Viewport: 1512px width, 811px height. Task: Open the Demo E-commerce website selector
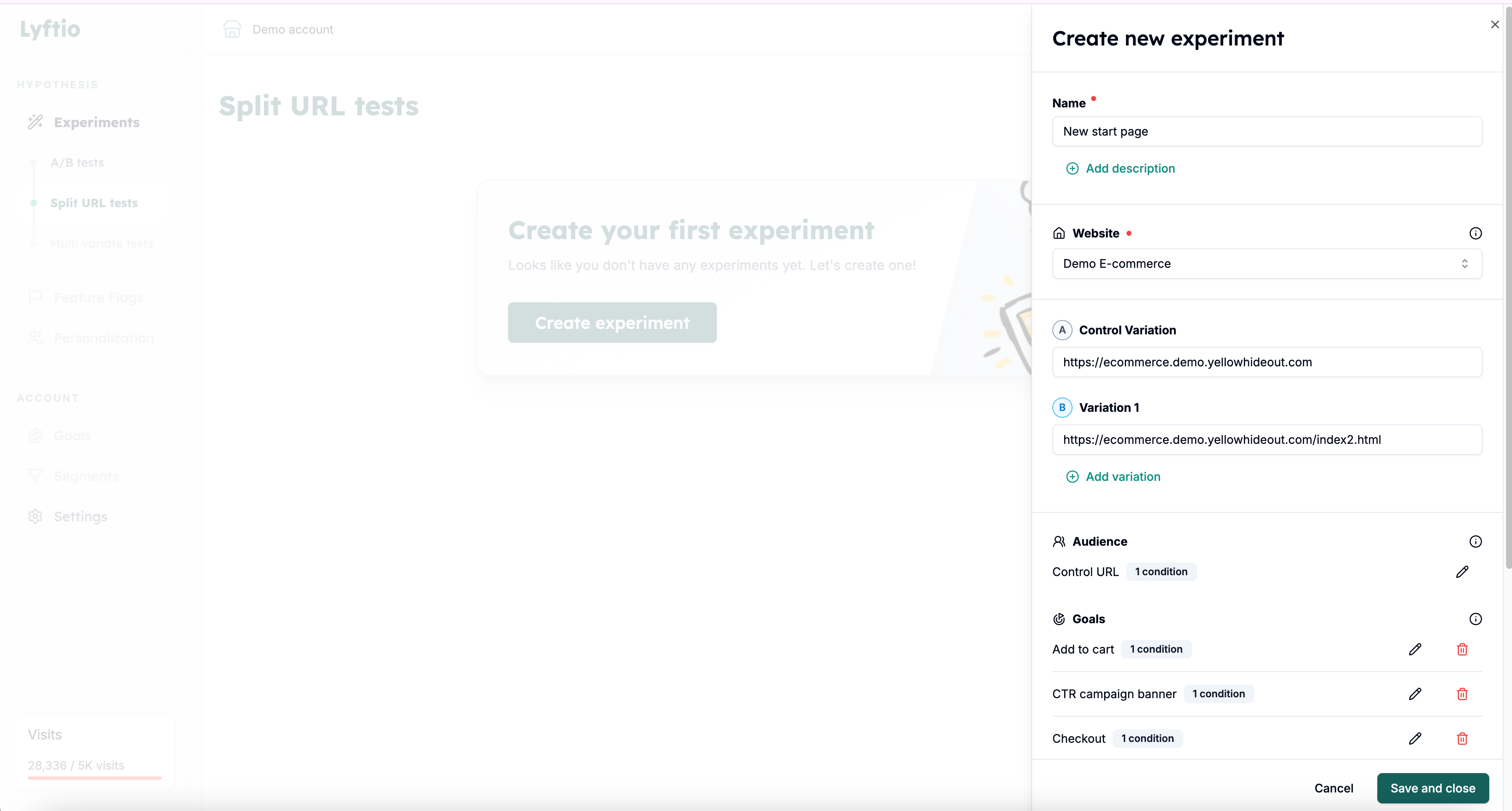tap(1266, 264)
